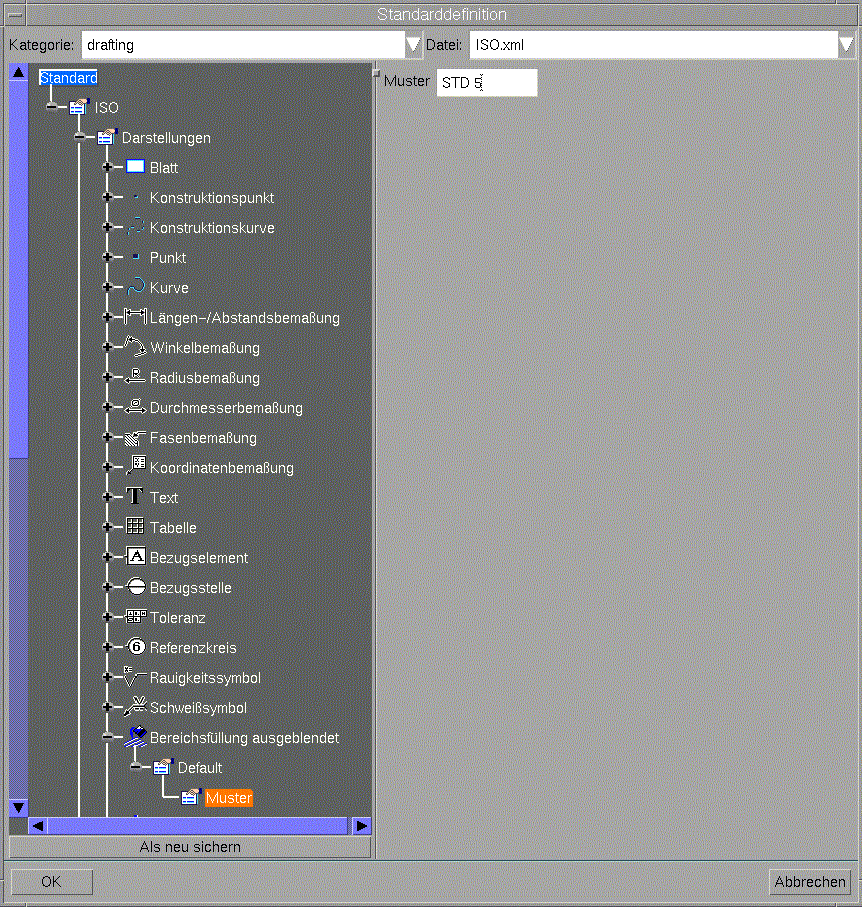The image size is (862, 907).
Task: Select the Koordinatenbemaßung tree item
Action: [x=222, y=468]
